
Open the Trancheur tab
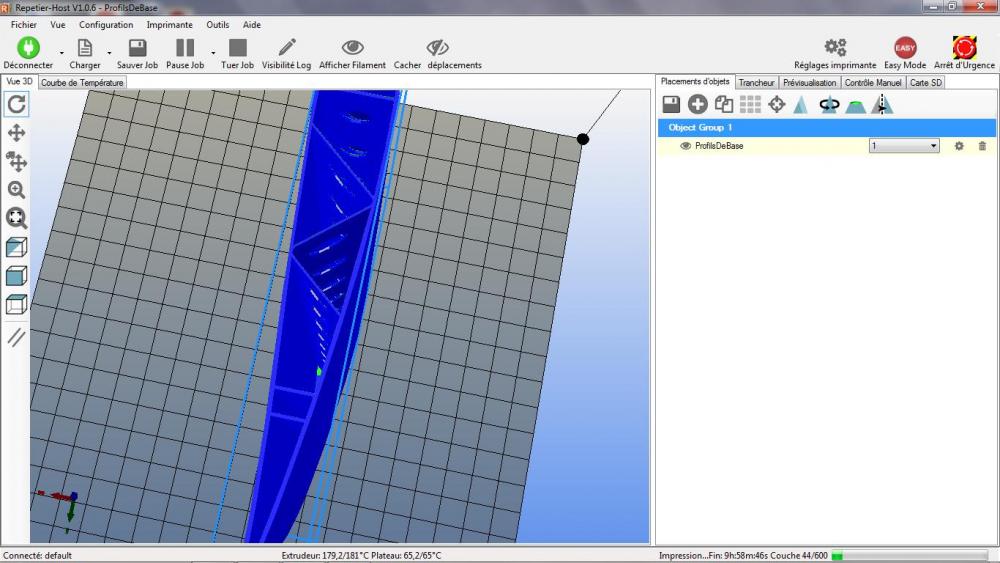756,83
